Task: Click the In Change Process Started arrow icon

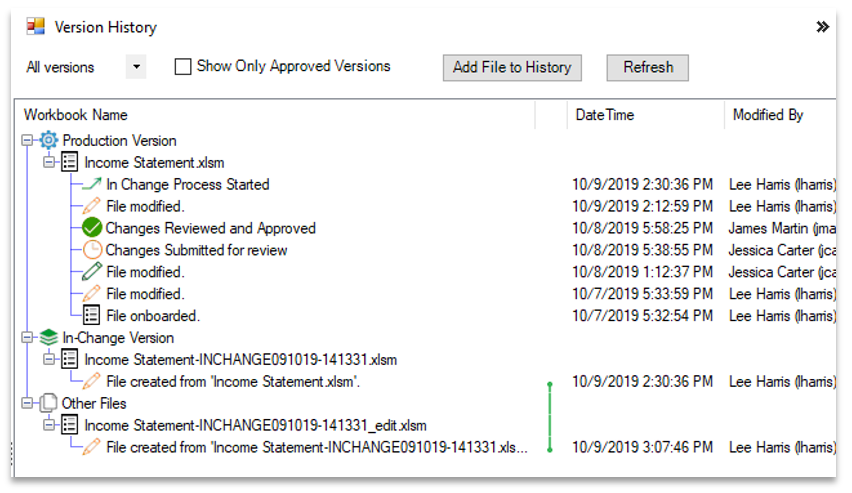Action: (x=92, y=184)
